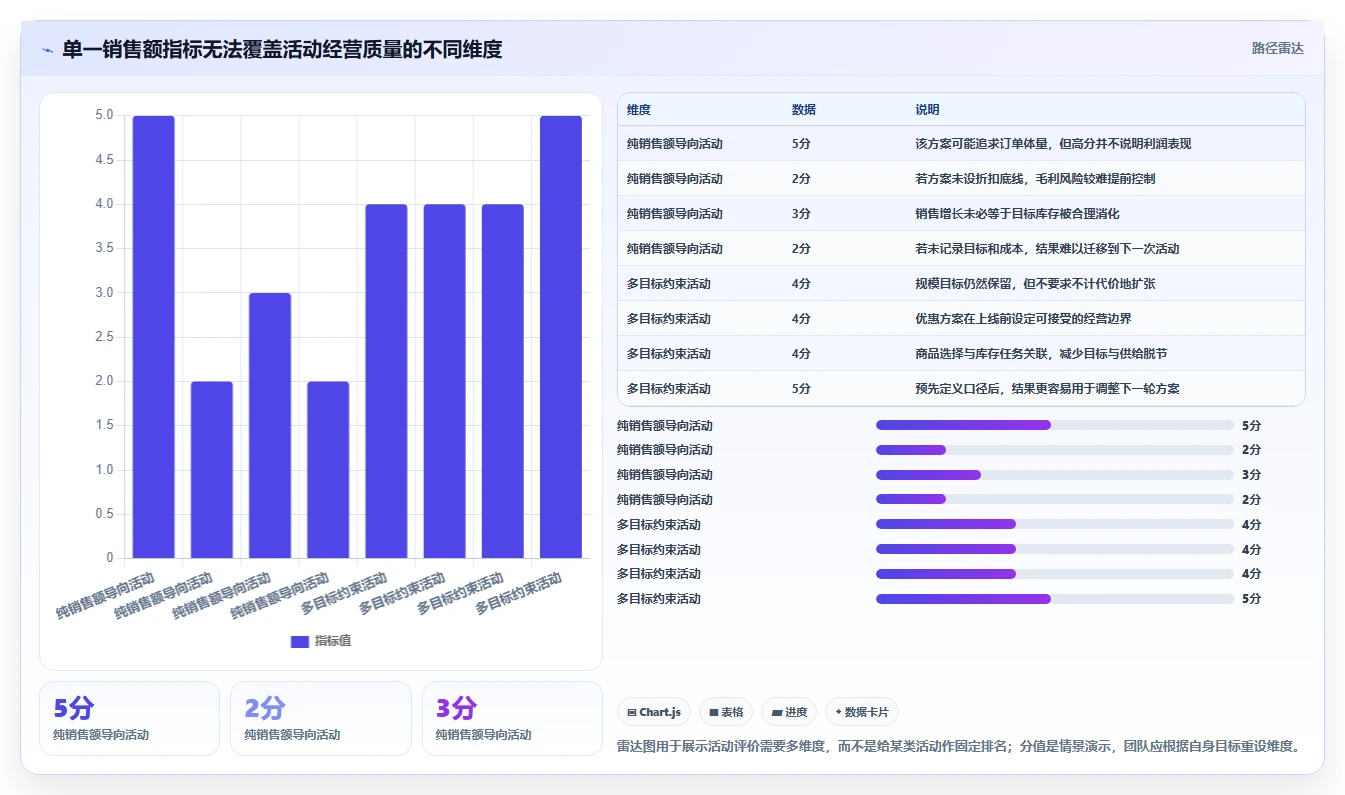Toggle the 指标值 legend color swatch
Viewport: 1345px width, 795px height.
pyautogui.click(x=300, y=641)
